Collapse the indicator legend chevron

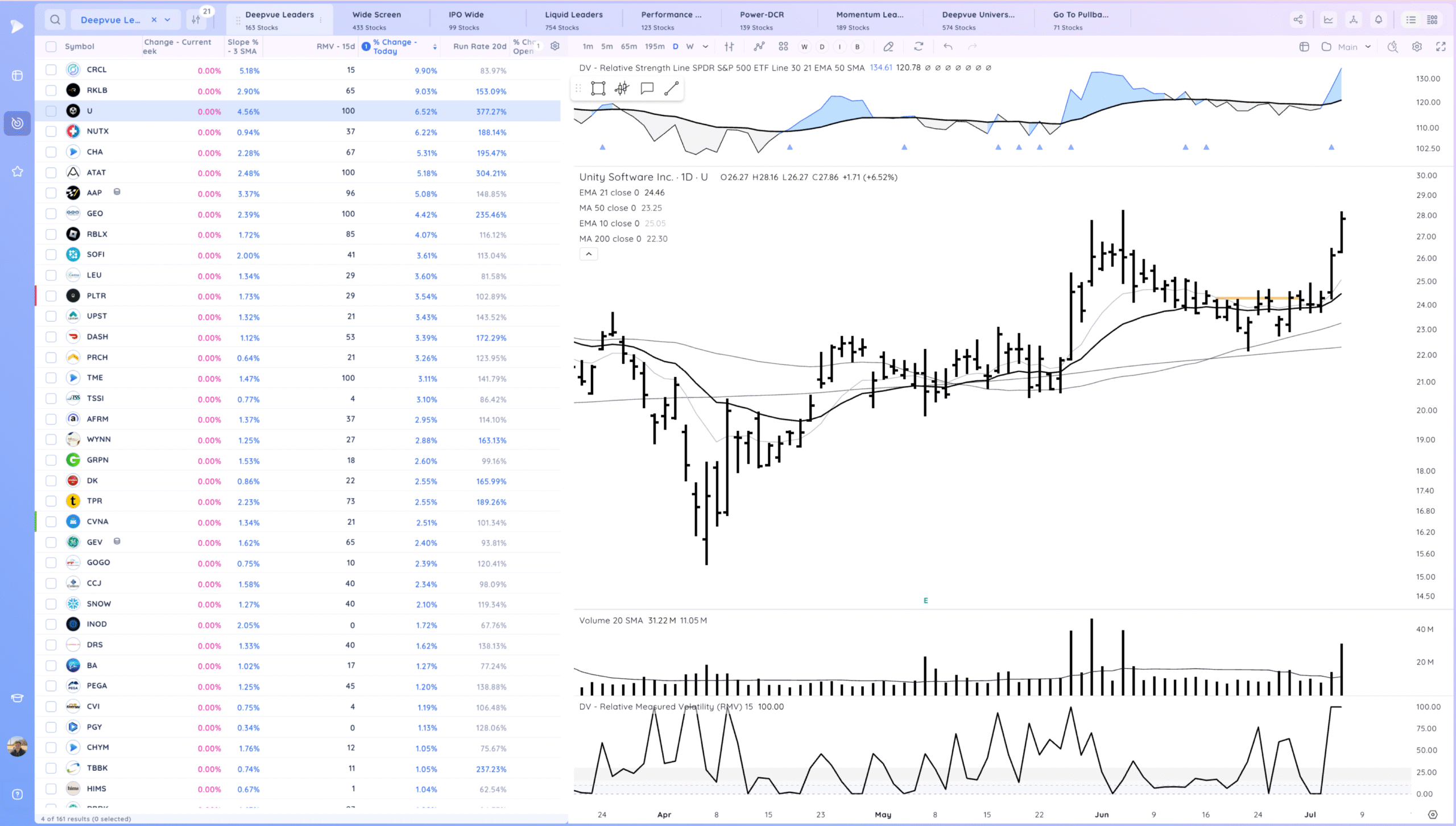coord(589,254)
